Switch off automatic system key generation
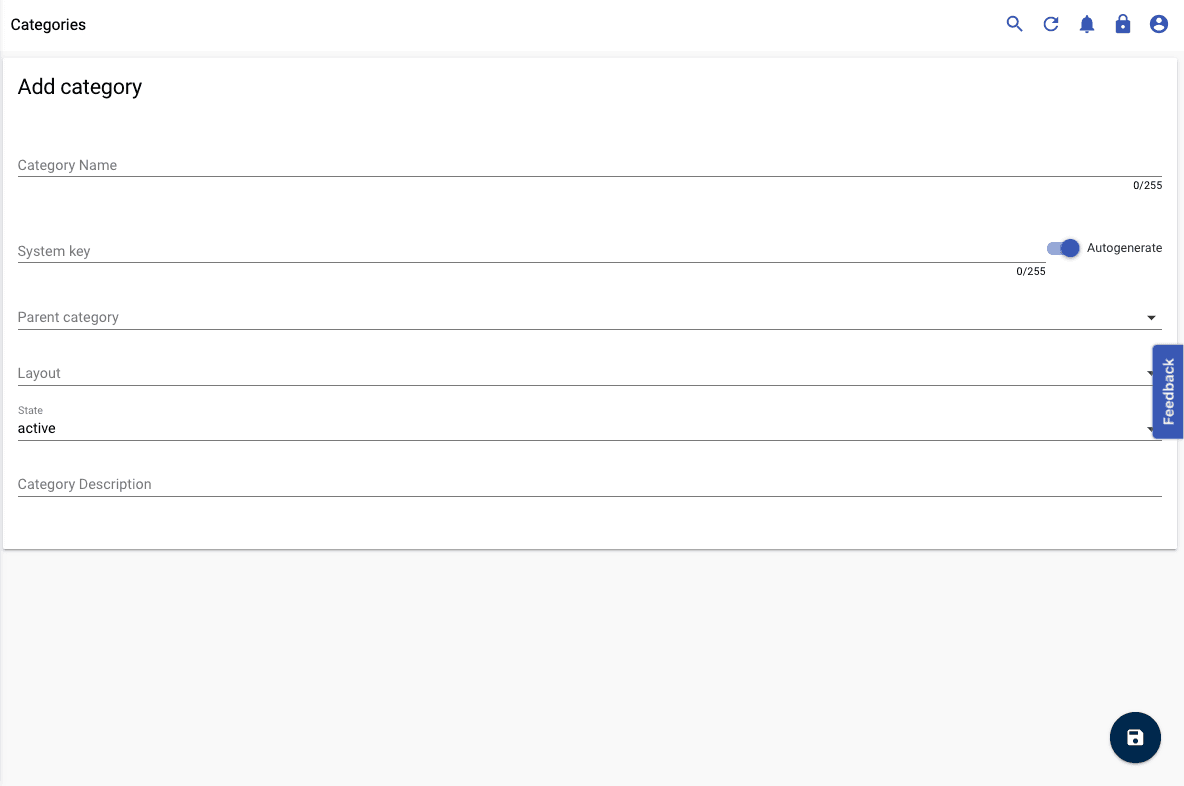Image resolution: width=1184 pixels, height=786 pixels. point(1061,248)
